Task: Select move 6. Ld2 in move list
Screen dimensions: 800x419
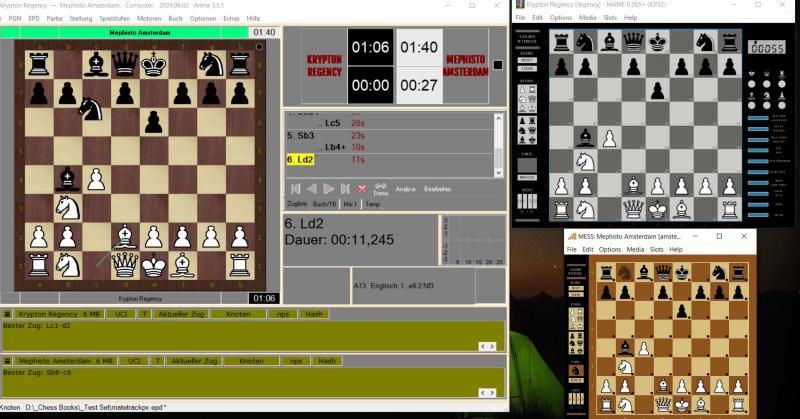Action: (301, 159)
